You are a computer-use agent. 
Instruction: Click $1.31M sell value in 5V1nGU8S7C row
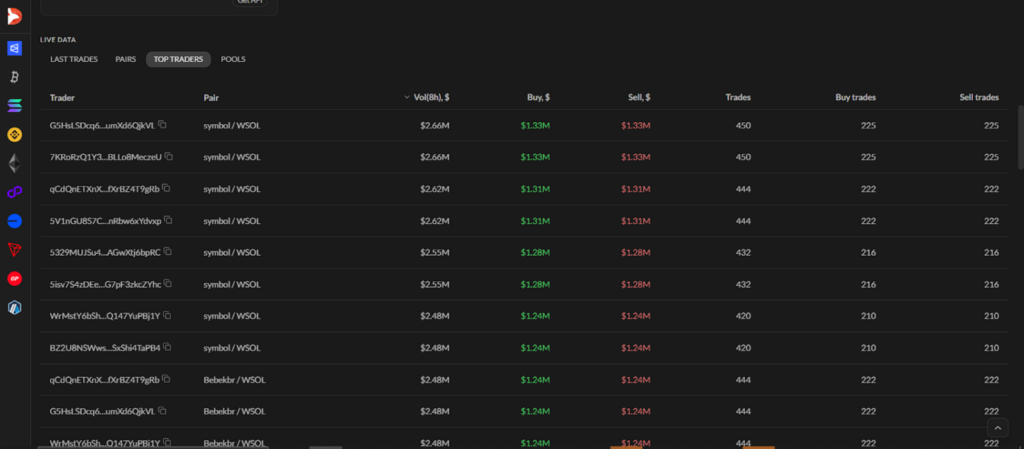[636, 221]
